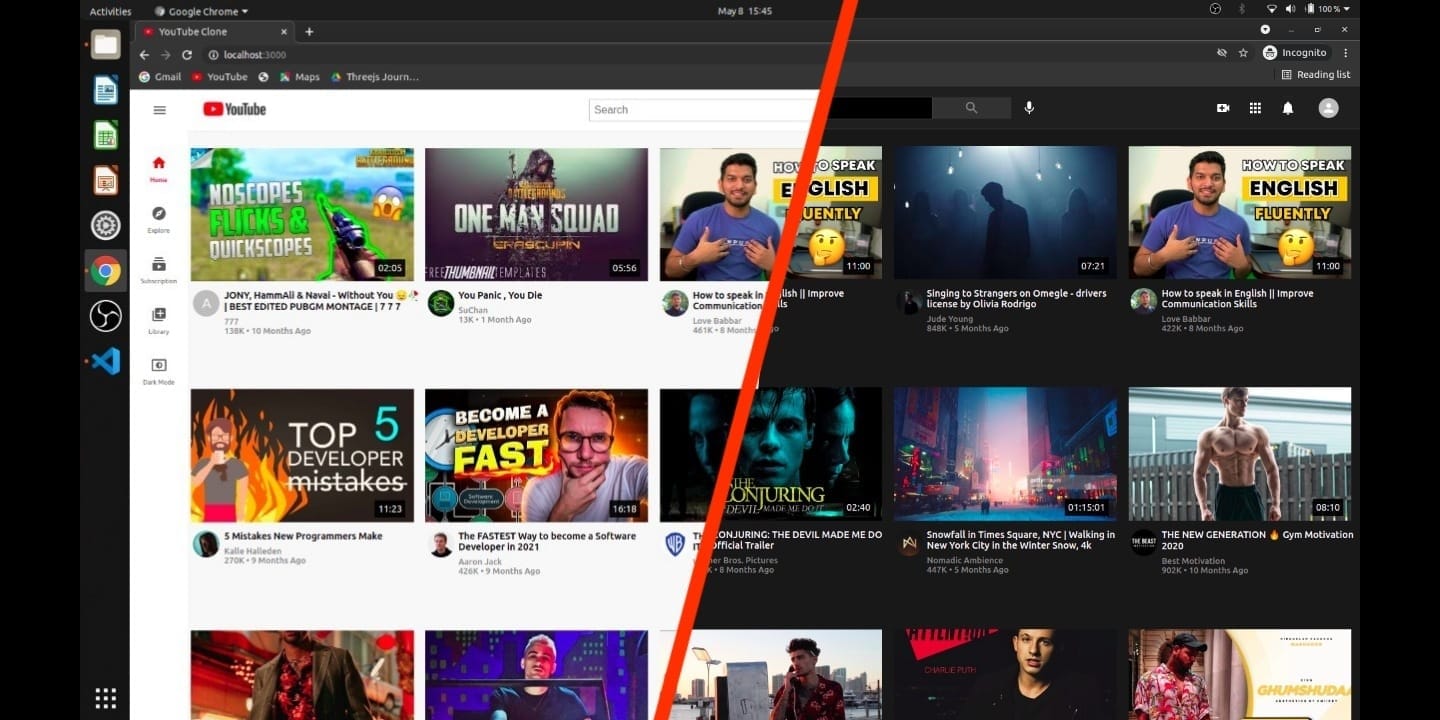Open Subscription in the sidebar
The image size is (1440, 720).
[158, 270]
